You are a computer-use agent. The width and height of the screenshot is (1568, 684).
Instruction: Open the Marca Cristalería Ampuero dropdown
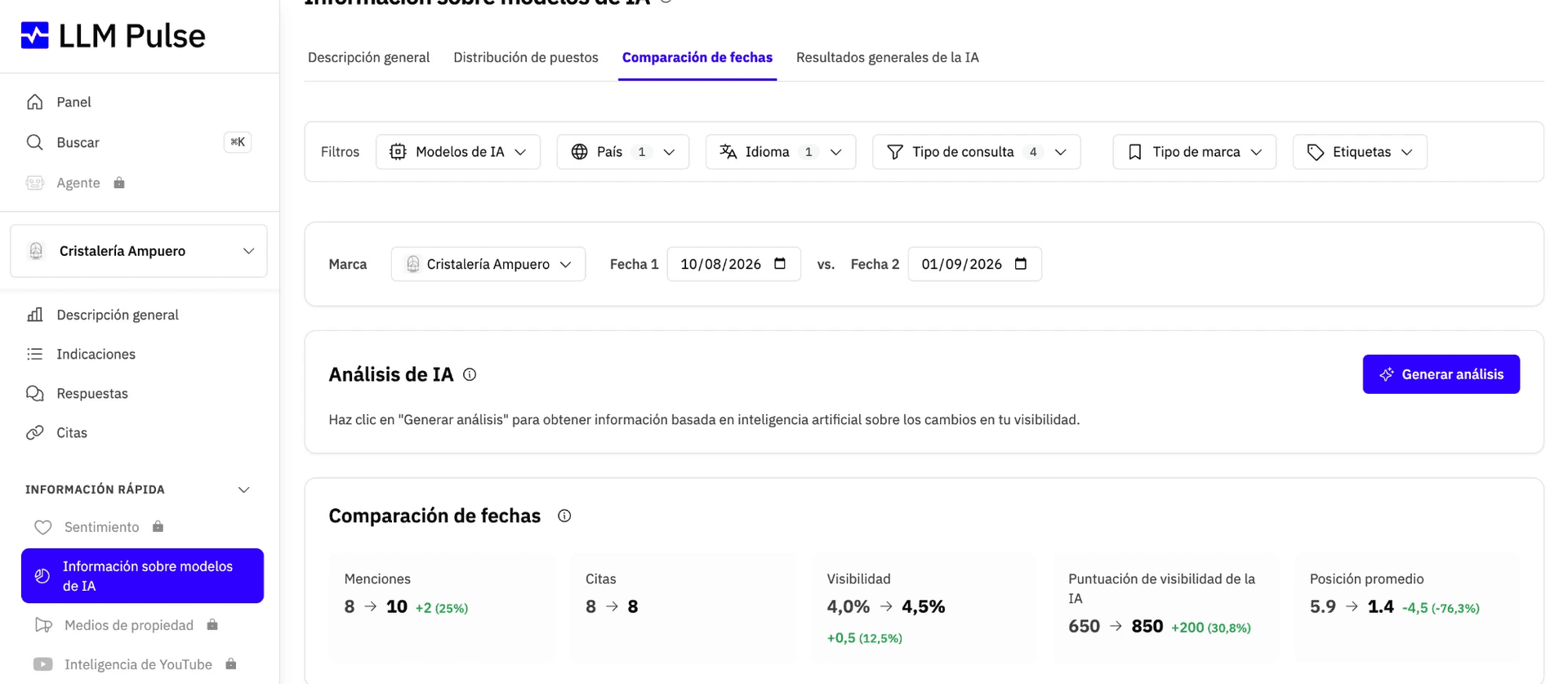click(x=488, y=264)
